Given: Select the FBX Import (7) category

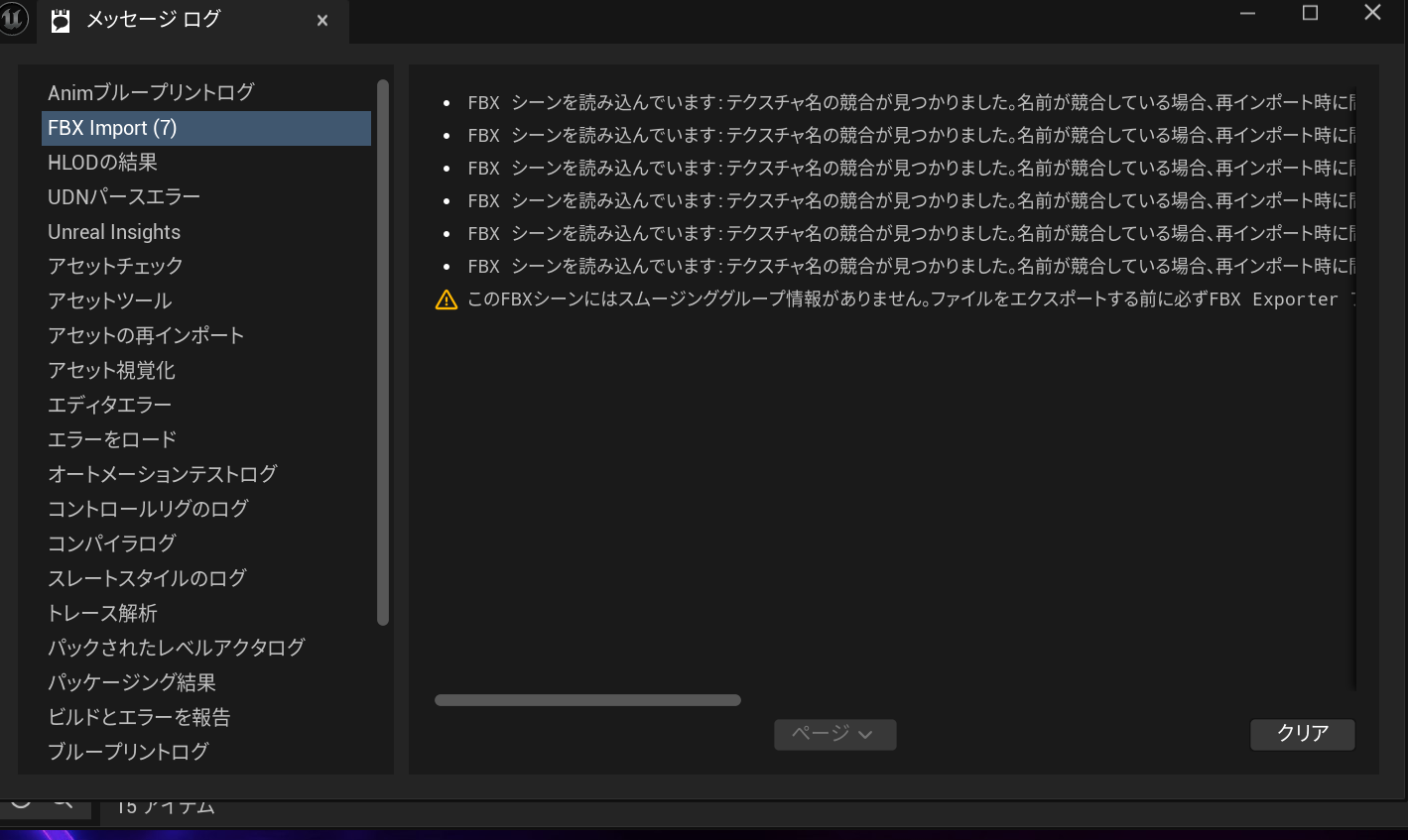Looking at the screenshot, I should (206, 128).
